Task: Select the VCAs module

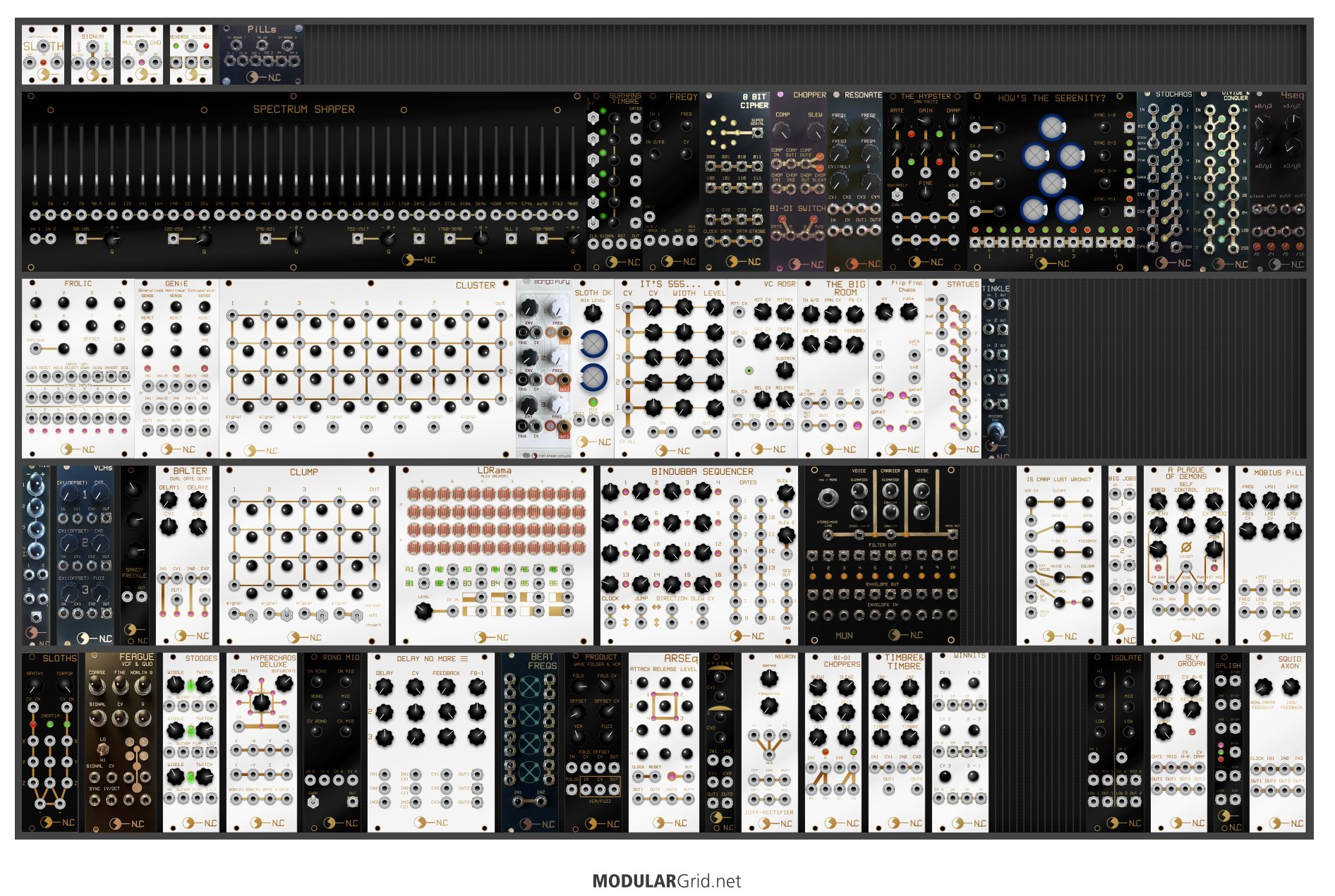Action: click(x=85, y=555)
